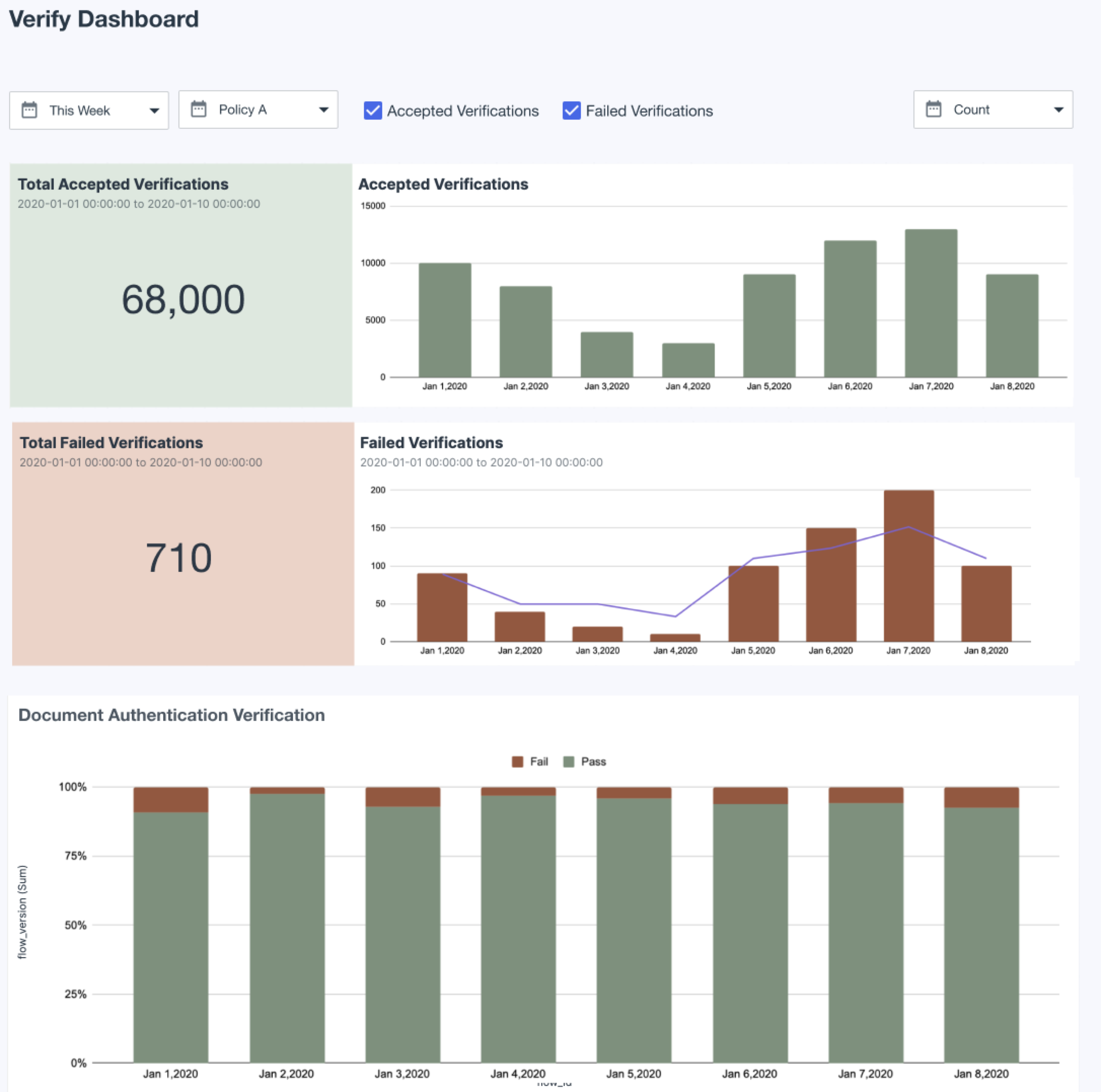The height and width of the screenshot is (1092, 1101).
Task: Select Jan 2,2020 bar in Failed Verifications chart
Action: 519,627
